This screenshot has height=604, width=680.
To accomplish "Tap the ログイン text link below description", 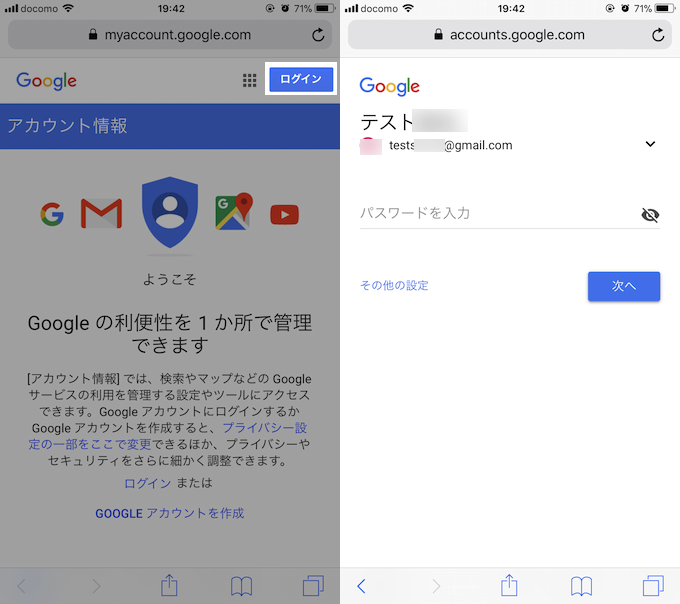I will 147,483.
